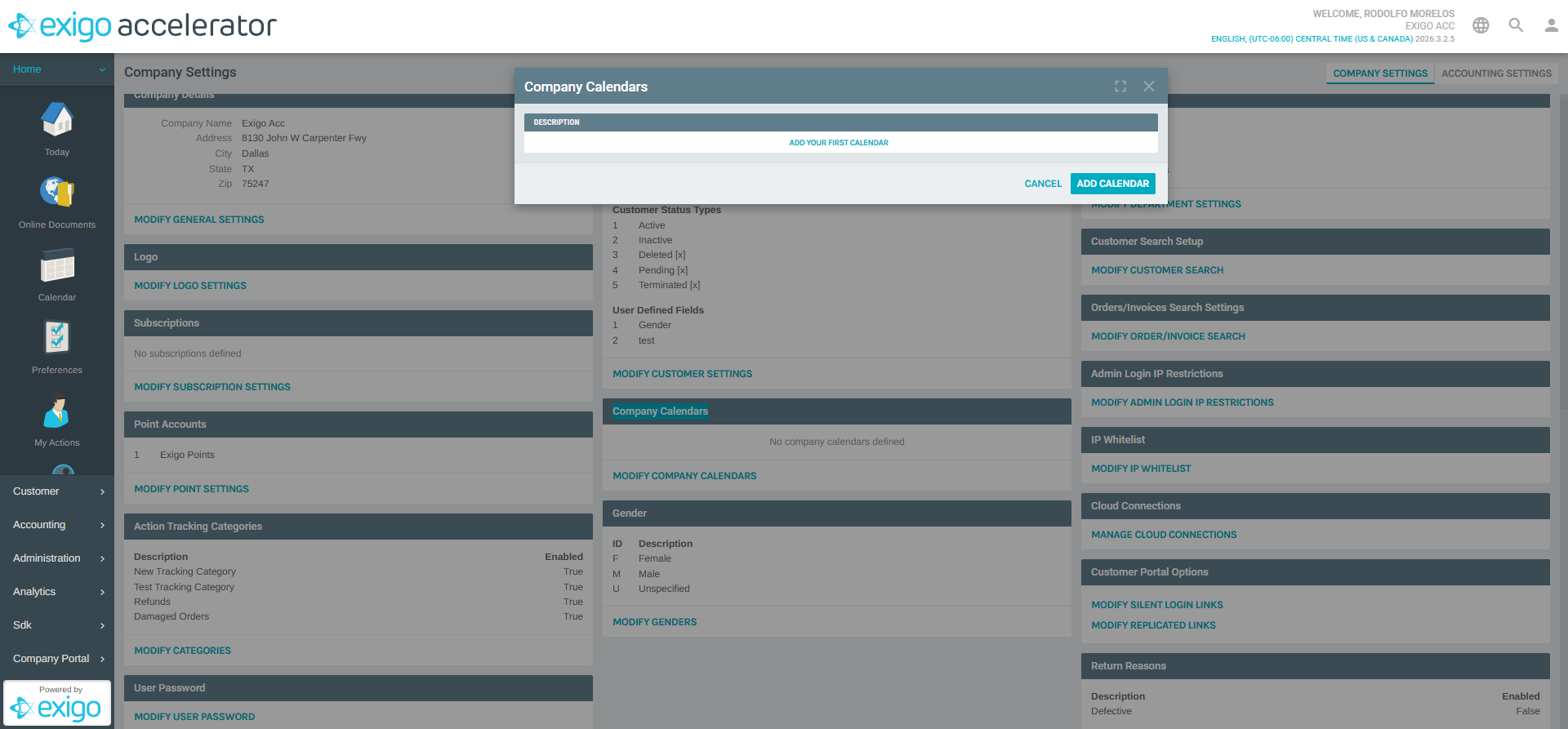Click the globe language icon
This screenshot has width=1568, height=729.
click(x=1481, y=25)
